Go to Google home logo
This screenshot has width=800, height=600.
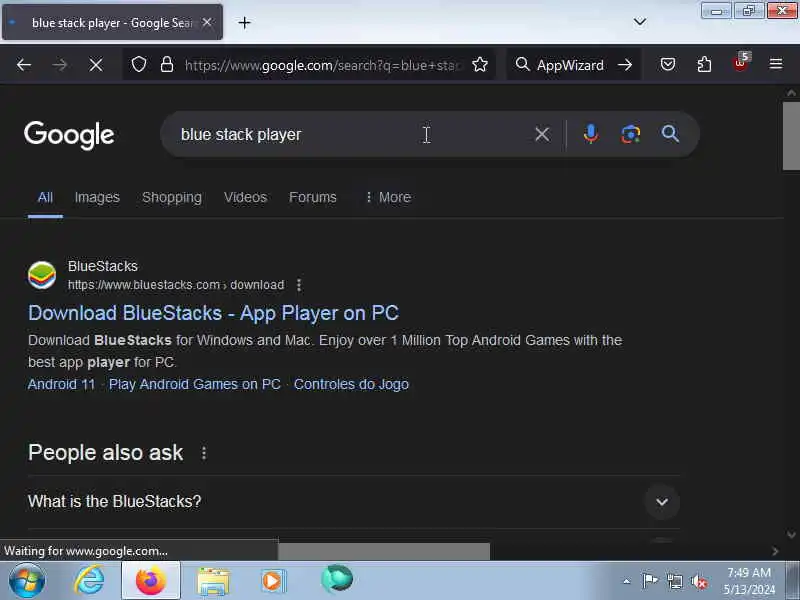pos(69,135)
